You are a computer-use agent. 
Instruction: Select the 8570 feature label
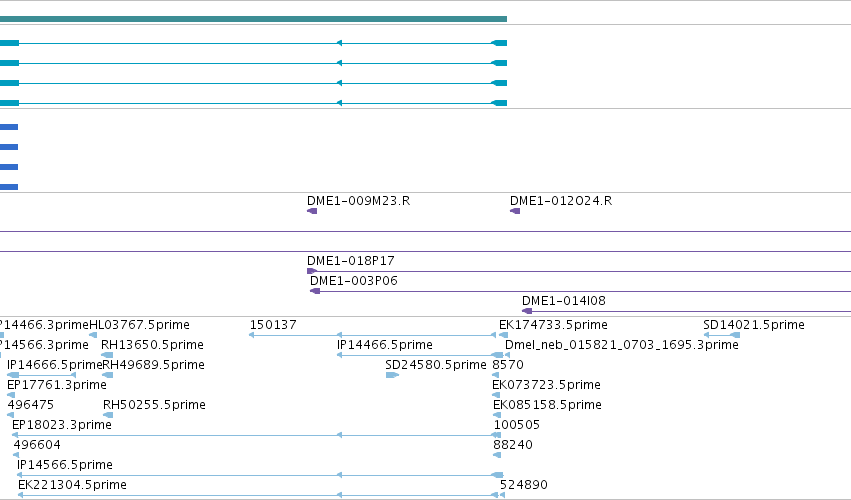point(507,365)
